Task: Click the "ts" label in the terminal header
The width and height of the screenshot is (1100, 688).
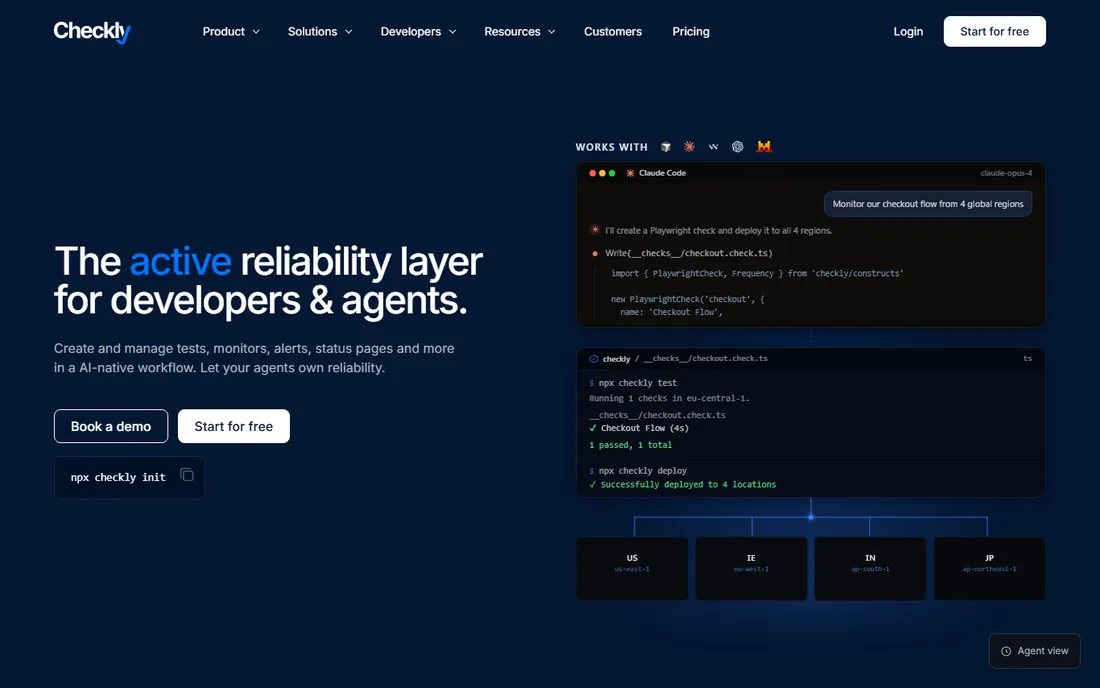Action: [1027, 358]
